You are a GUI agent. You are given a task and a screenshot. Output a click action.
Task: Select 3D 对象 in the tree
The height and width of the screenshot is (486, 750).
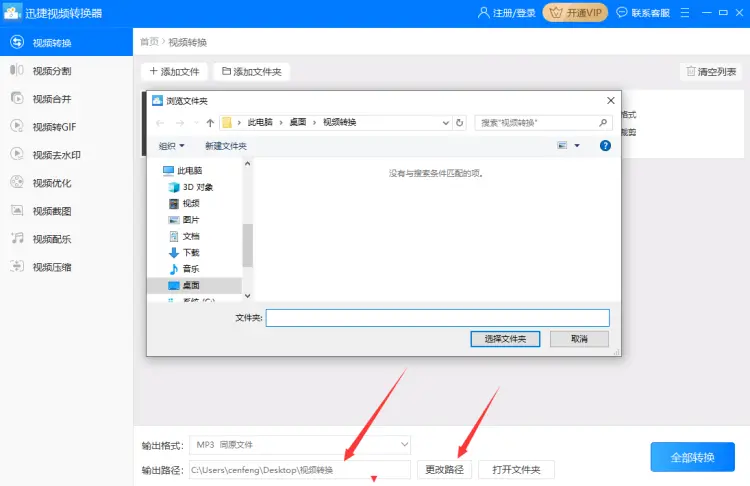tap(198, 187)
